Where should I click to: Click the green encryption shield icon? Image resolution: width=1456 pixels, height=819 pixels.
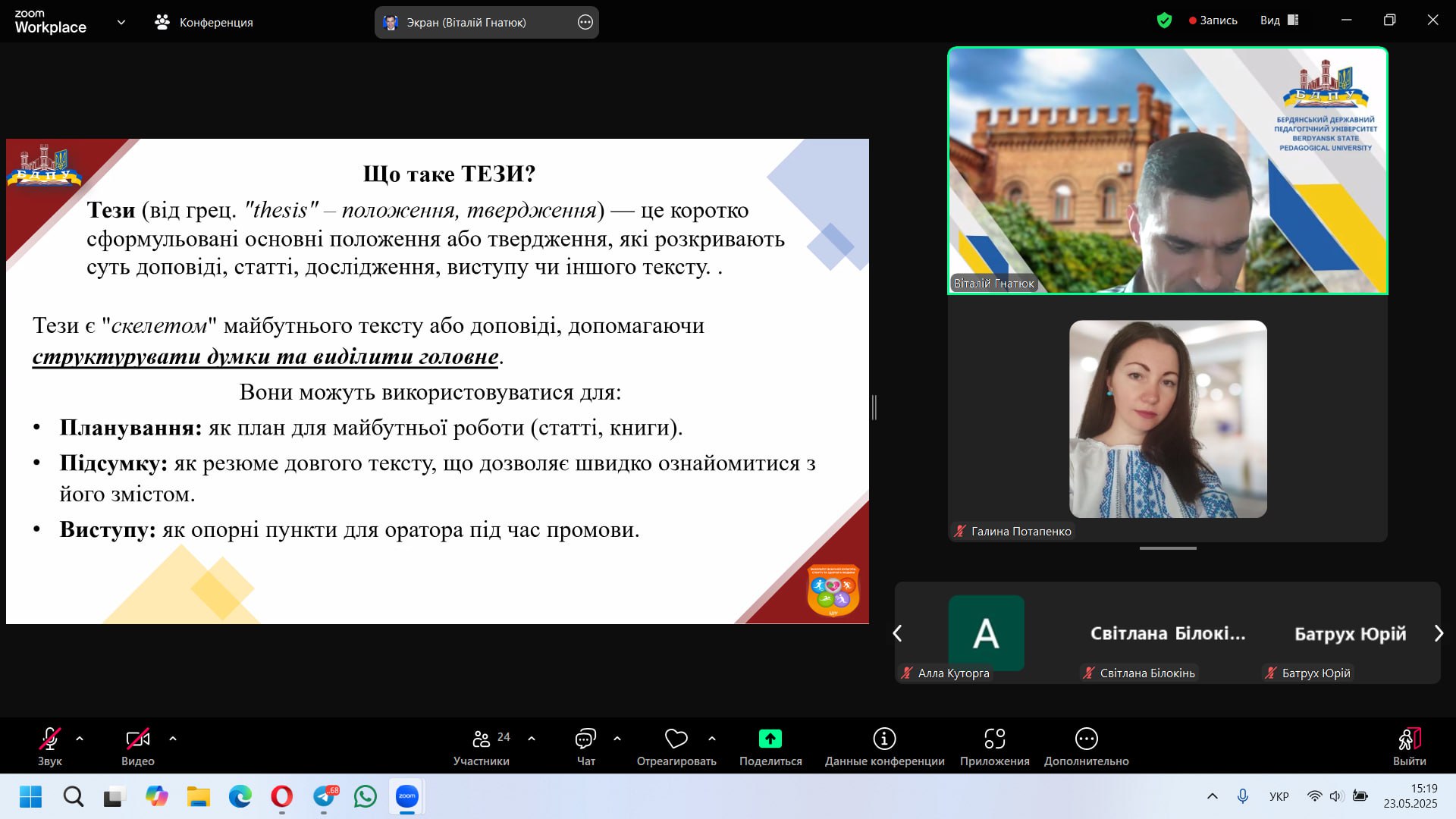[1164, 20]
